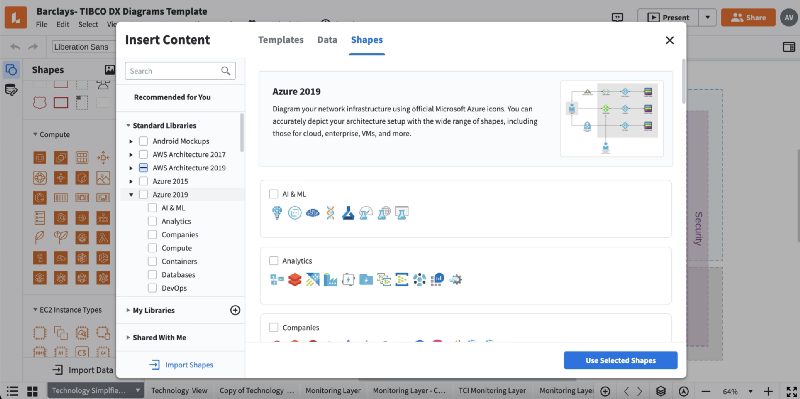Click the redo arrow in toolbar

[x=33, y=47]
